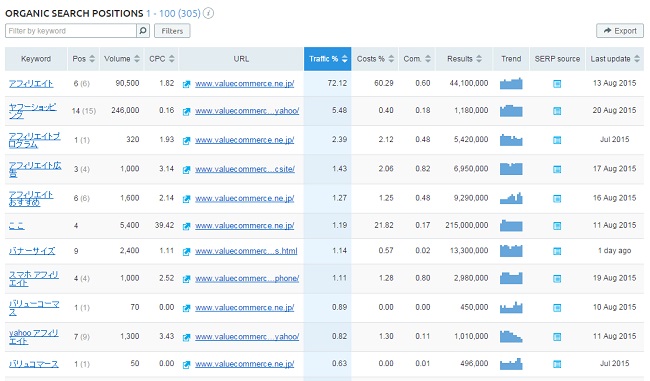Open the info icon next to Organic Search Positions
Image resolution: width=650 pixels, height=381 pixels.
209,13
